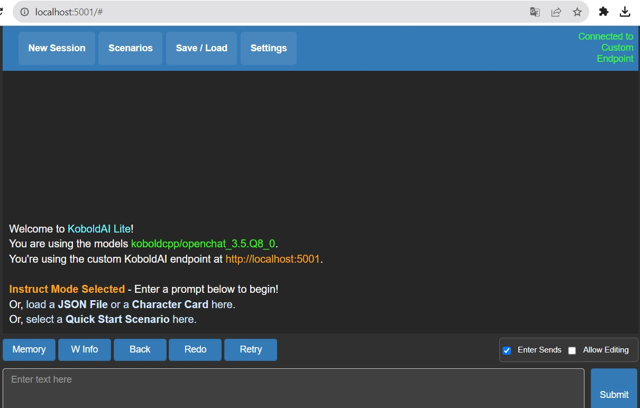Open the Memory button

pos(29,350)
